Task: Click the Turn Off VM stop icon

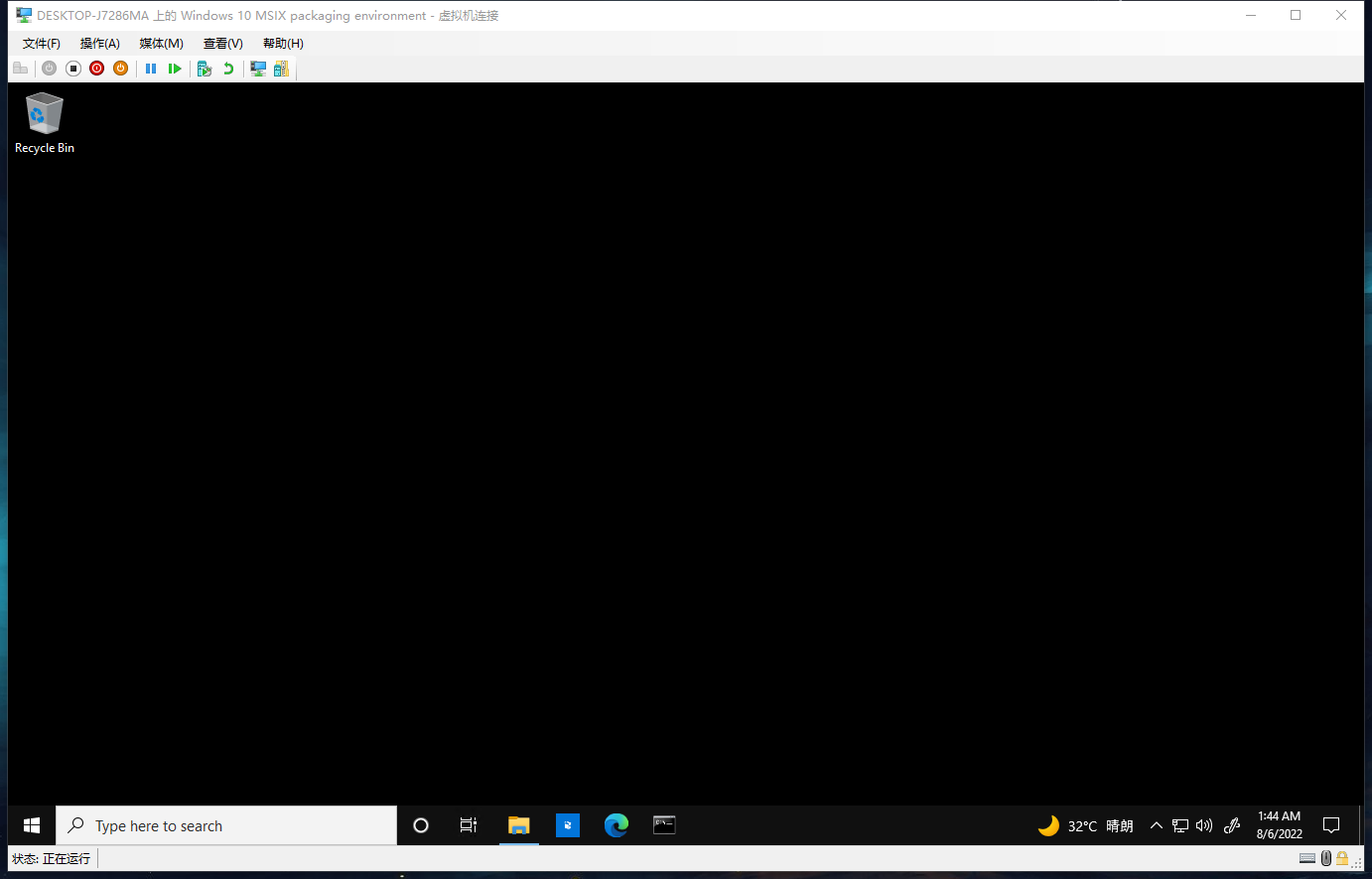Action: click(x=73, y=69)
